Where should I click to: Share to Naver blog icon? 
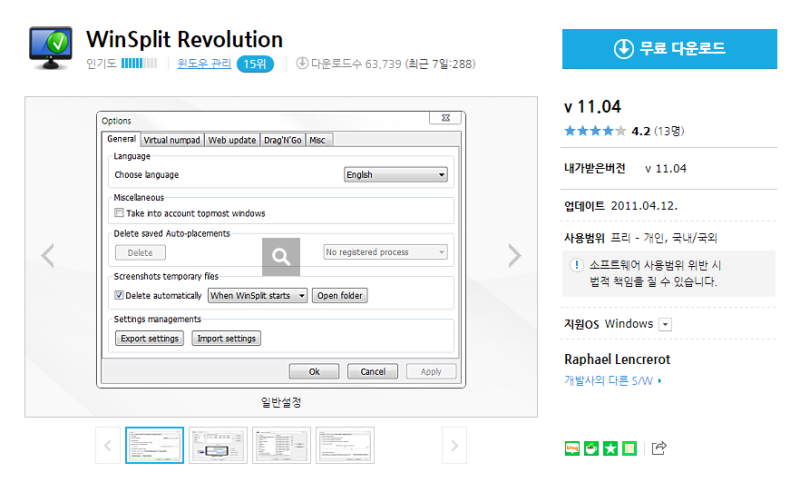click(x=572, y=448)
